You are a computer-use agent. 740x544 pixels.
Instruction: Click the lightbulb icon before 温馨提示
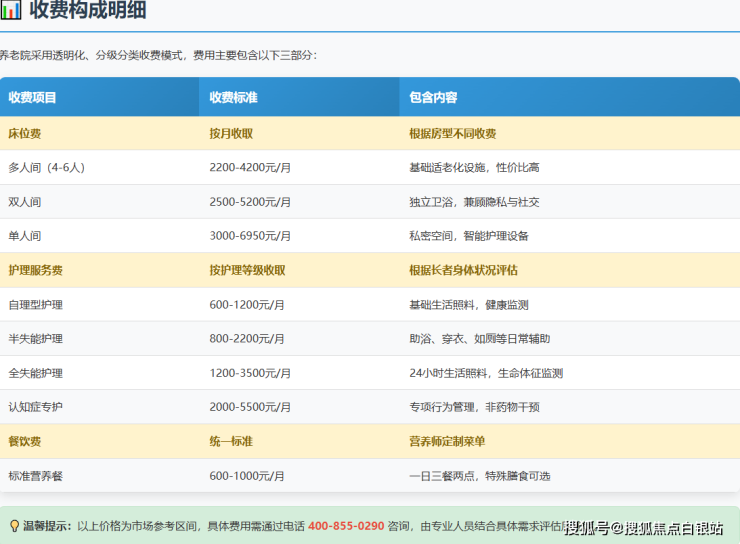pyautogui.click(x=14, y=526)
